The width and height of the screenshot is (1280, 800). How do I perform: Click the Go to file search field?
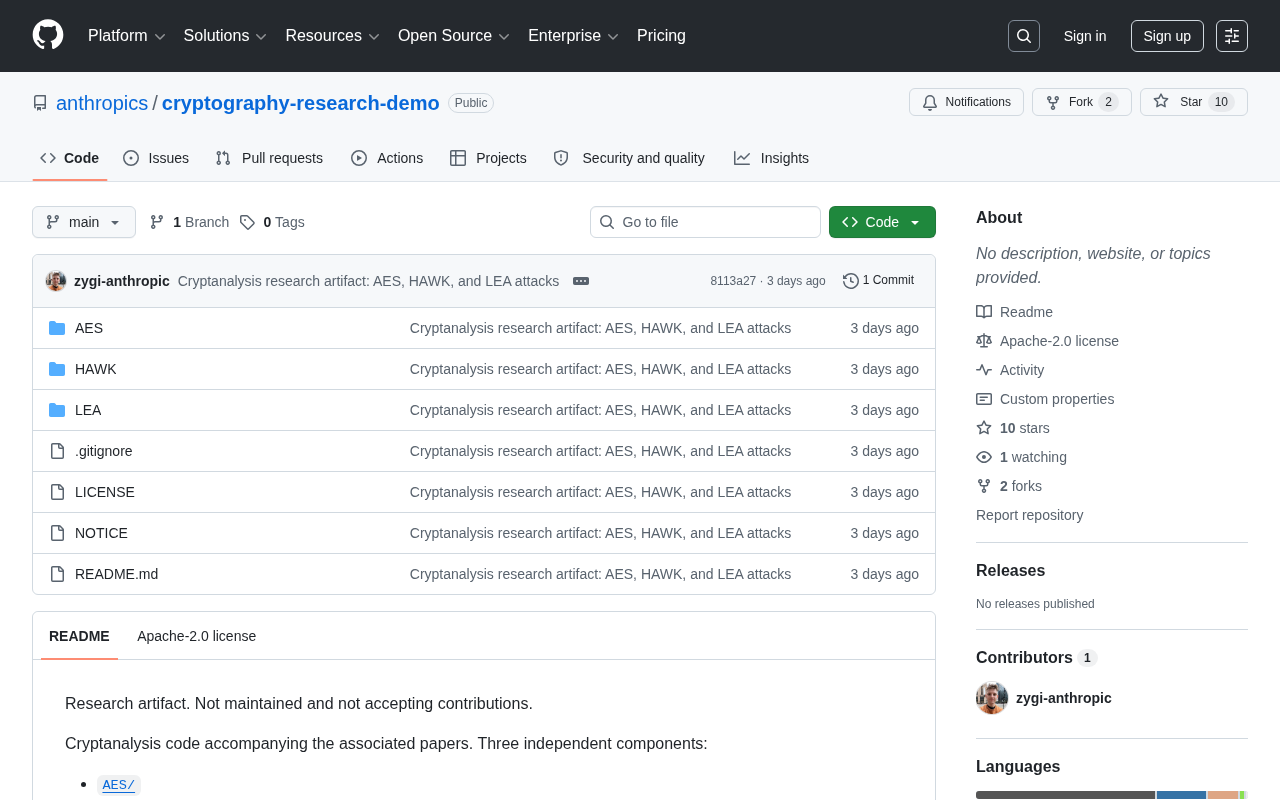click(x=705, y=222)
